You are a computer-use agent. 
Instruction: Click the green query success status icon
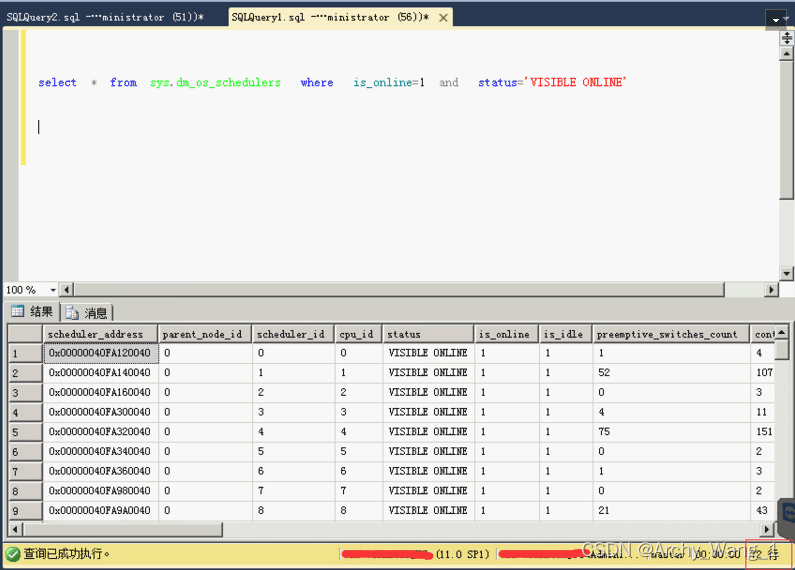point(12,553)
